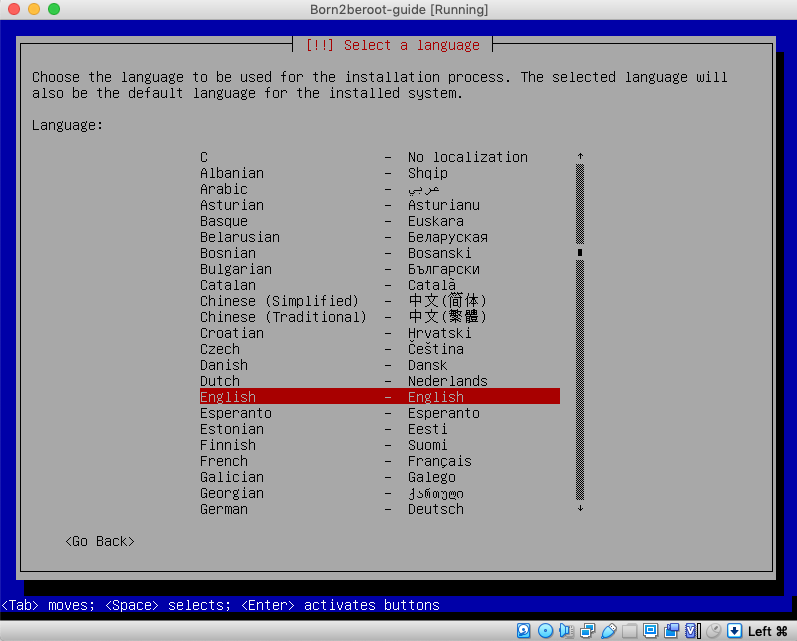The image size is (797, 641).
Task: Select Dutch in the language list
Action: [380, 381]
